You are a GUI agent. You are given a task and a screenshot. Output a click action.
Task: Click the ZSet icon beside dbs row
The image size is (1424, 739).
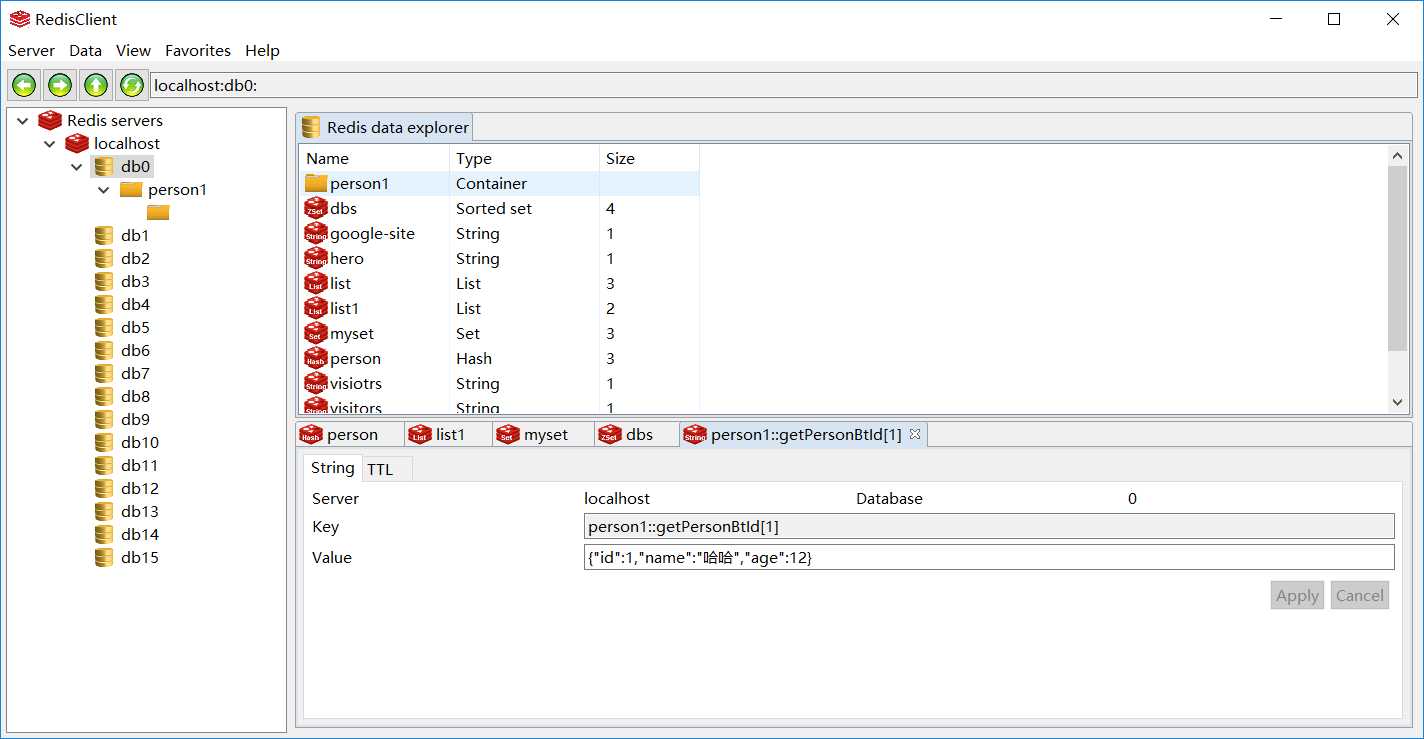pyautogui.click(x=316, y=208)
